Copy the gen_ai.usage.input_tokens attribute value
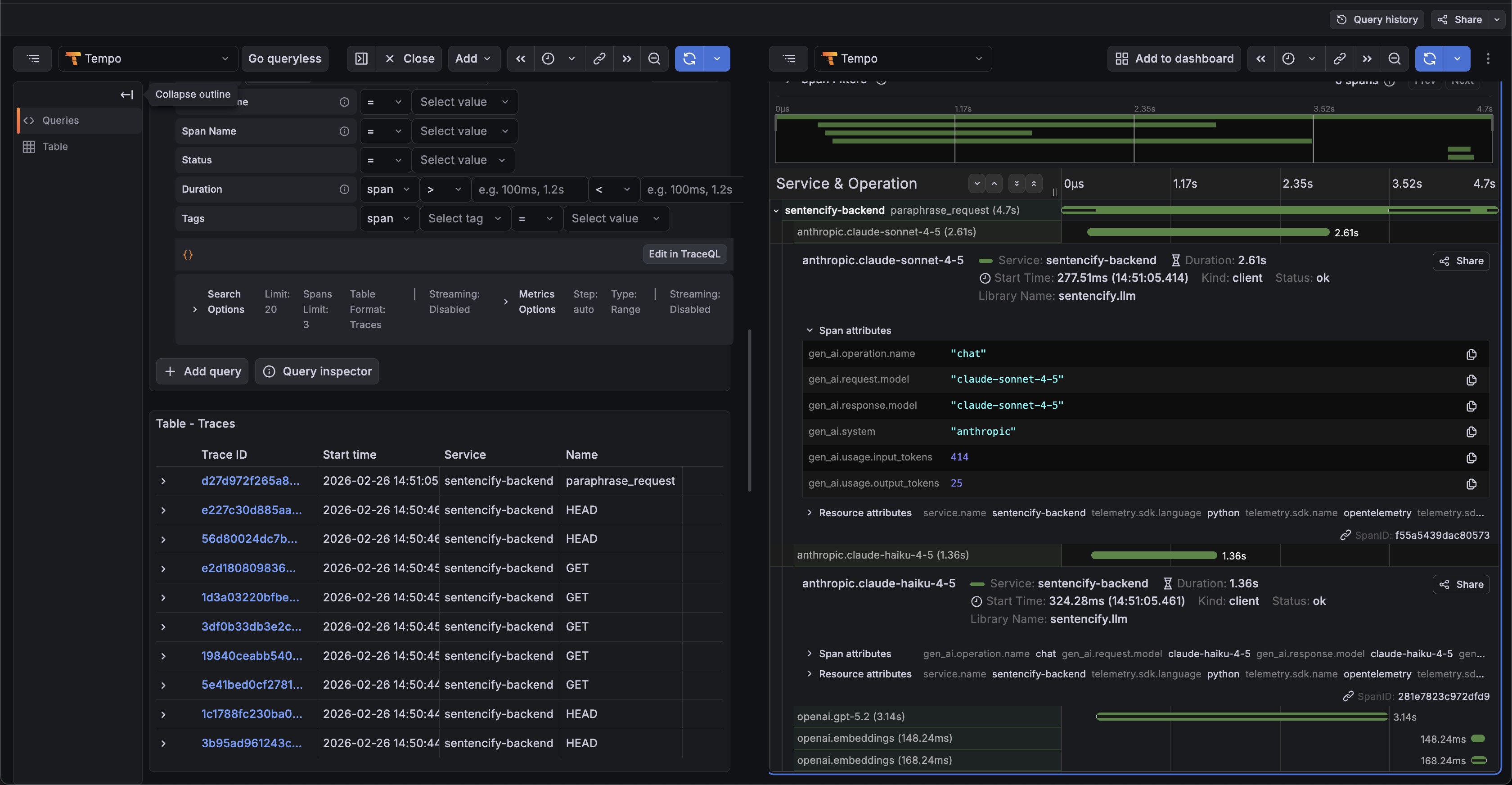The height and width of the screenshot is (785, 1512). pyautogui.click(x=1471, y=457)
